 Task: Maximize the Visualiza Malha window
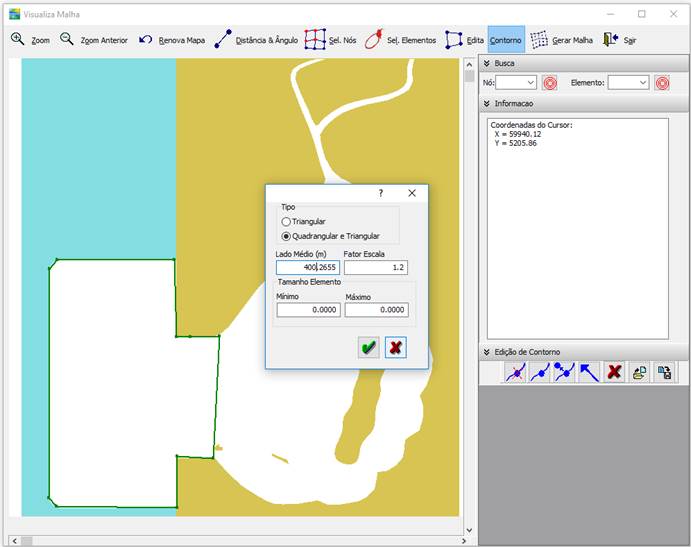(x=642, y=14)
